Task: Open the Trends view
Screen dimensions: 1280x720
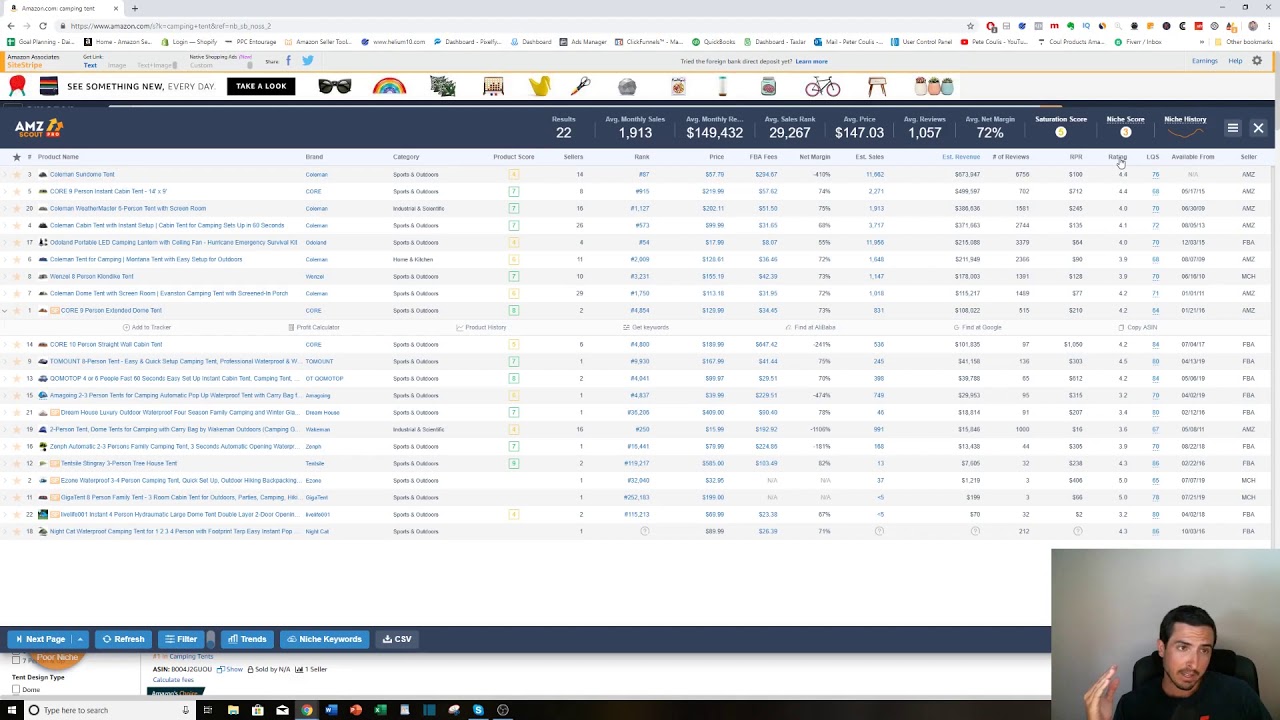Action: click(x=247, y=639)
